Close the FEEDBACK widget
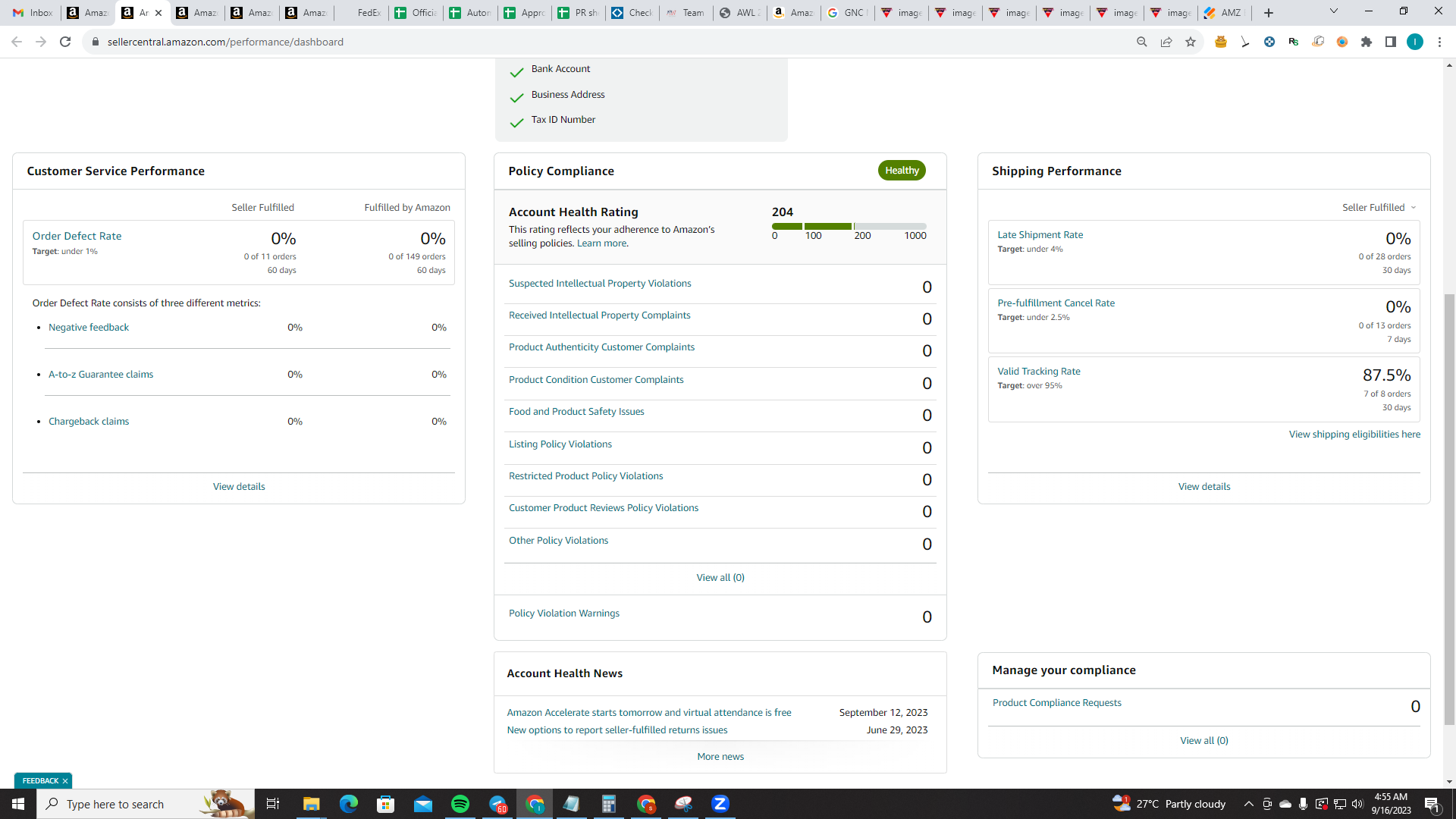Image resolution: width=1456 pixels, height=819 pixels. tap(65, 781)
